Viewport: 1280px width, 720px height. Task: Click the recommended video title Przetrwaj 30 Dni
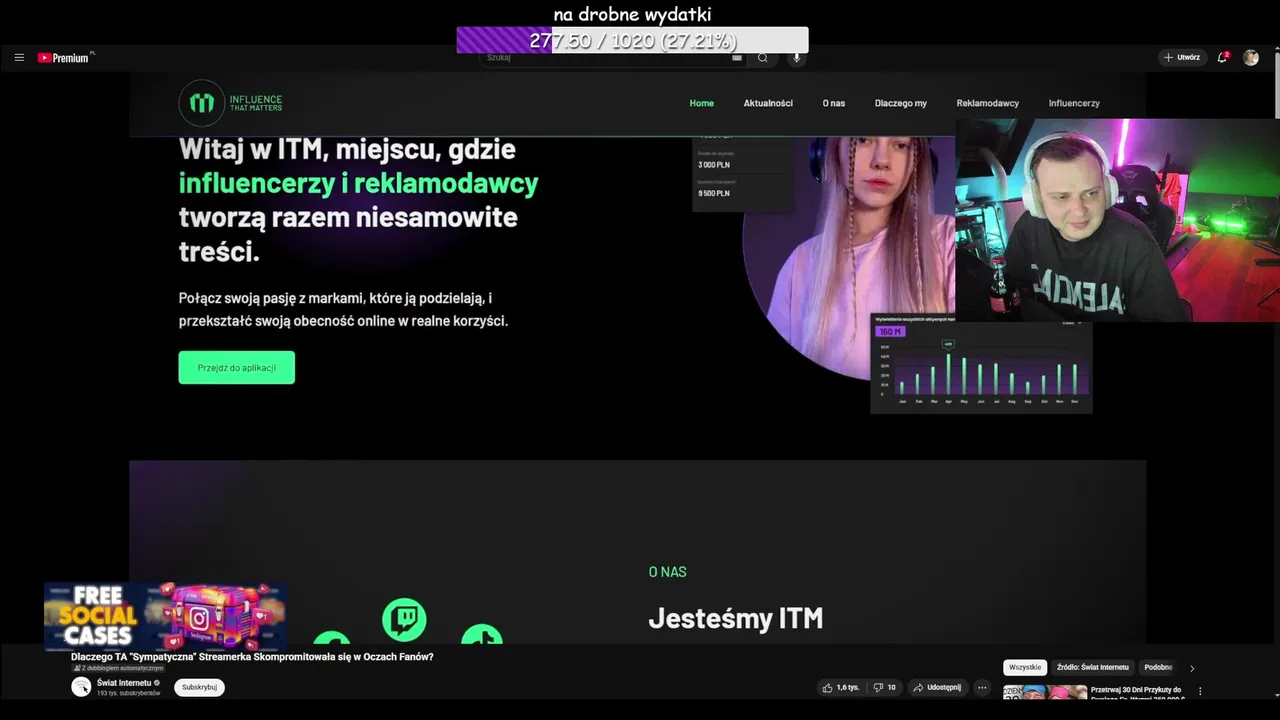[x=1137, y=693]
